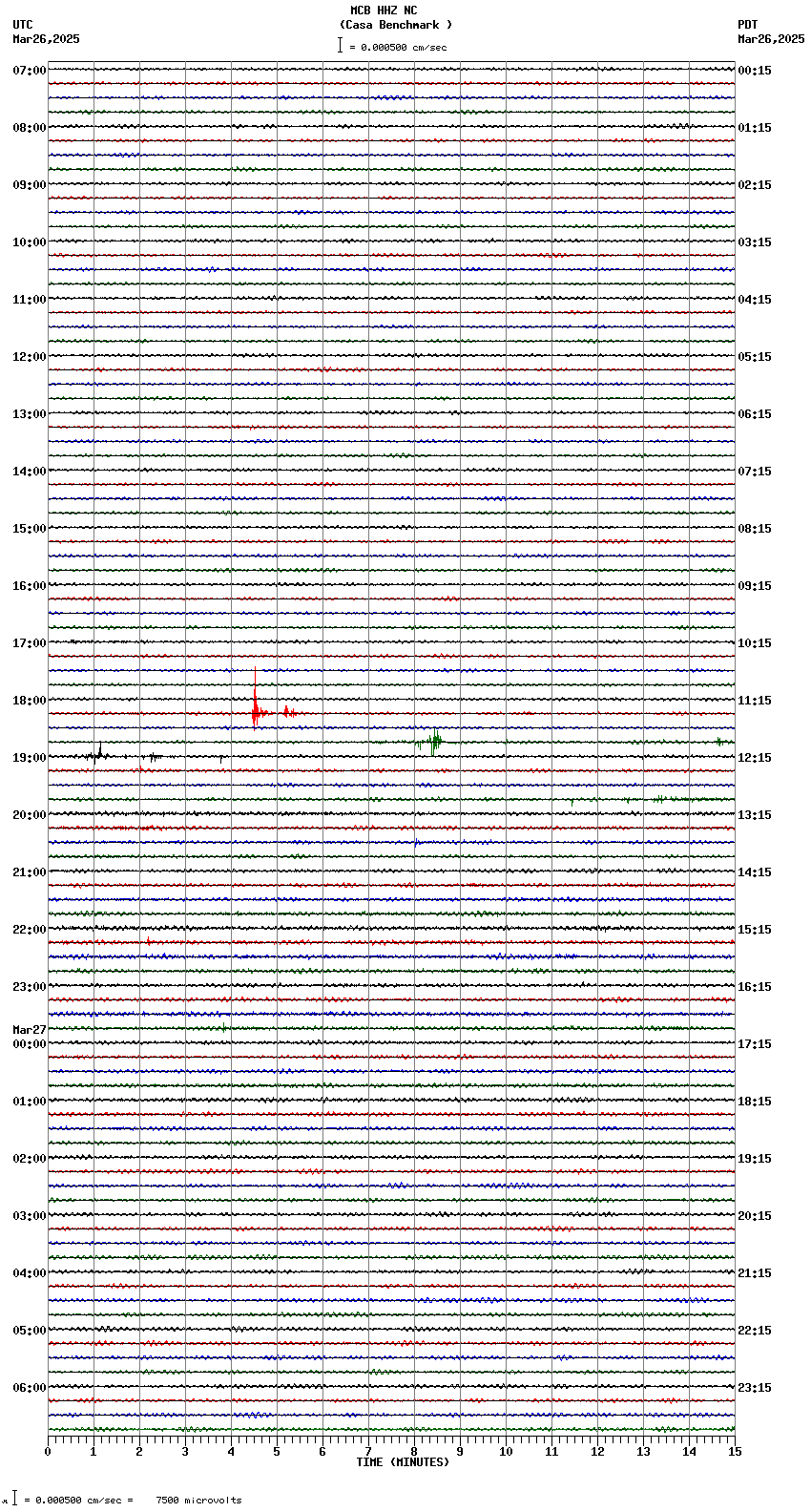Click the '13:15' PDT time label
The height and width of the screenshot is (1512, 811).
pyautogui.click(x=755, y=815)
